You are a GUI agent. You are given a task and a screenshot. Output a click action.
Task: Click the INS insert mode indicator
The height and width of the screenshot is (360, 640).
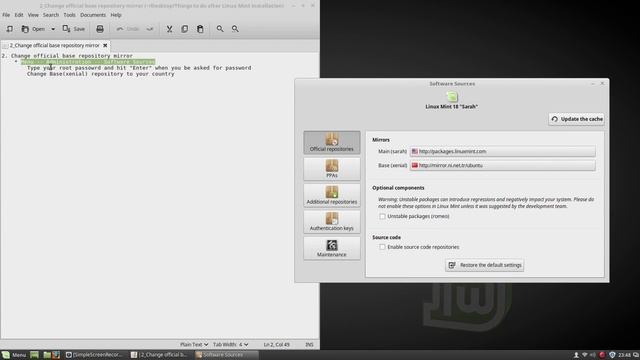pos(309,344)
